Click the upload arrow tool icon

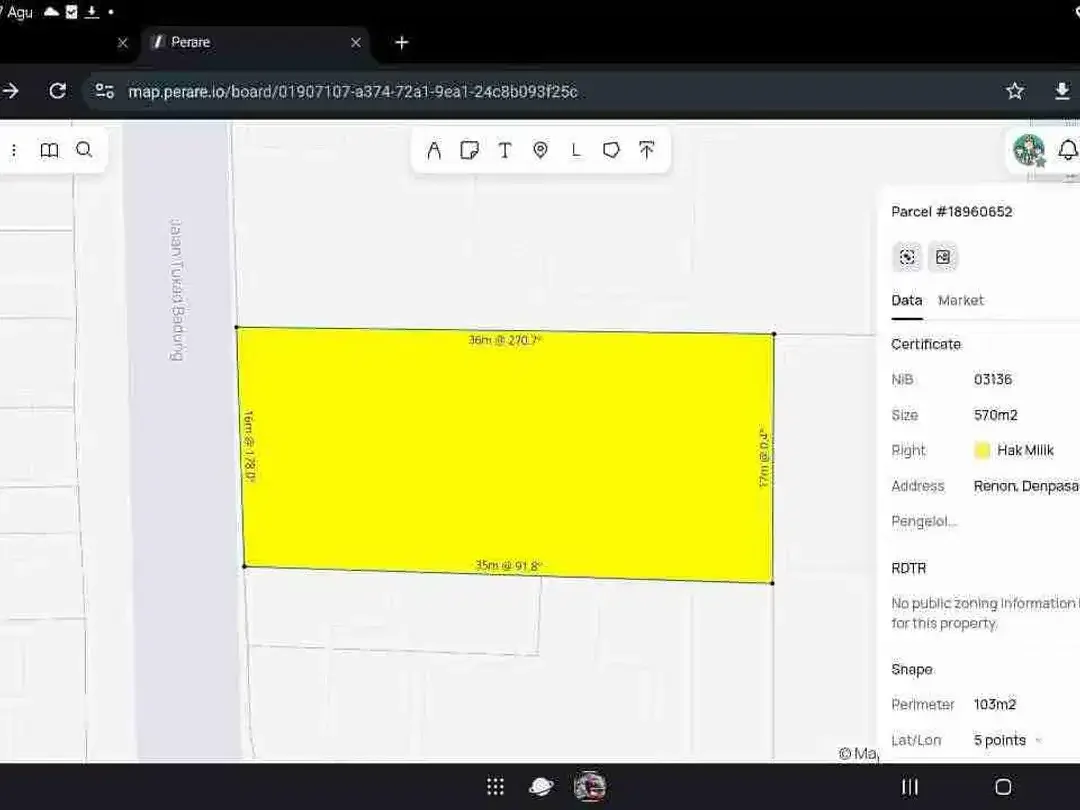pyautogui.click(x=647, y=150)
